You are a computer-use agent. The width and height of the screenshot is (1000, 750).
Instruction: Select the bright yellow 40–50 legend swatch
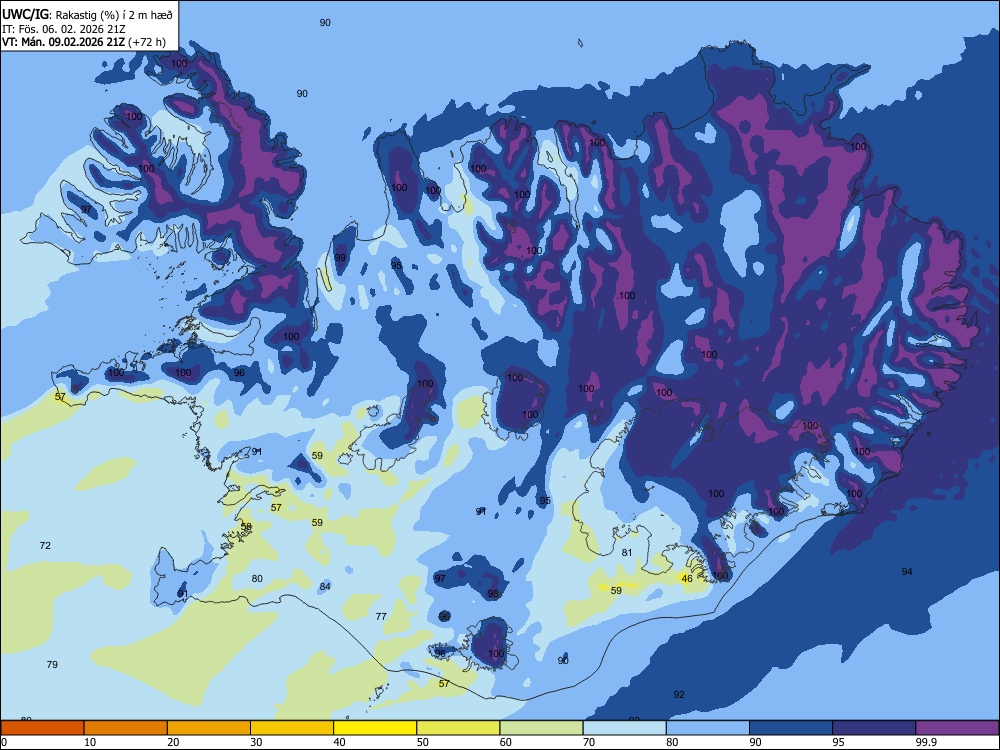point(375,728)
